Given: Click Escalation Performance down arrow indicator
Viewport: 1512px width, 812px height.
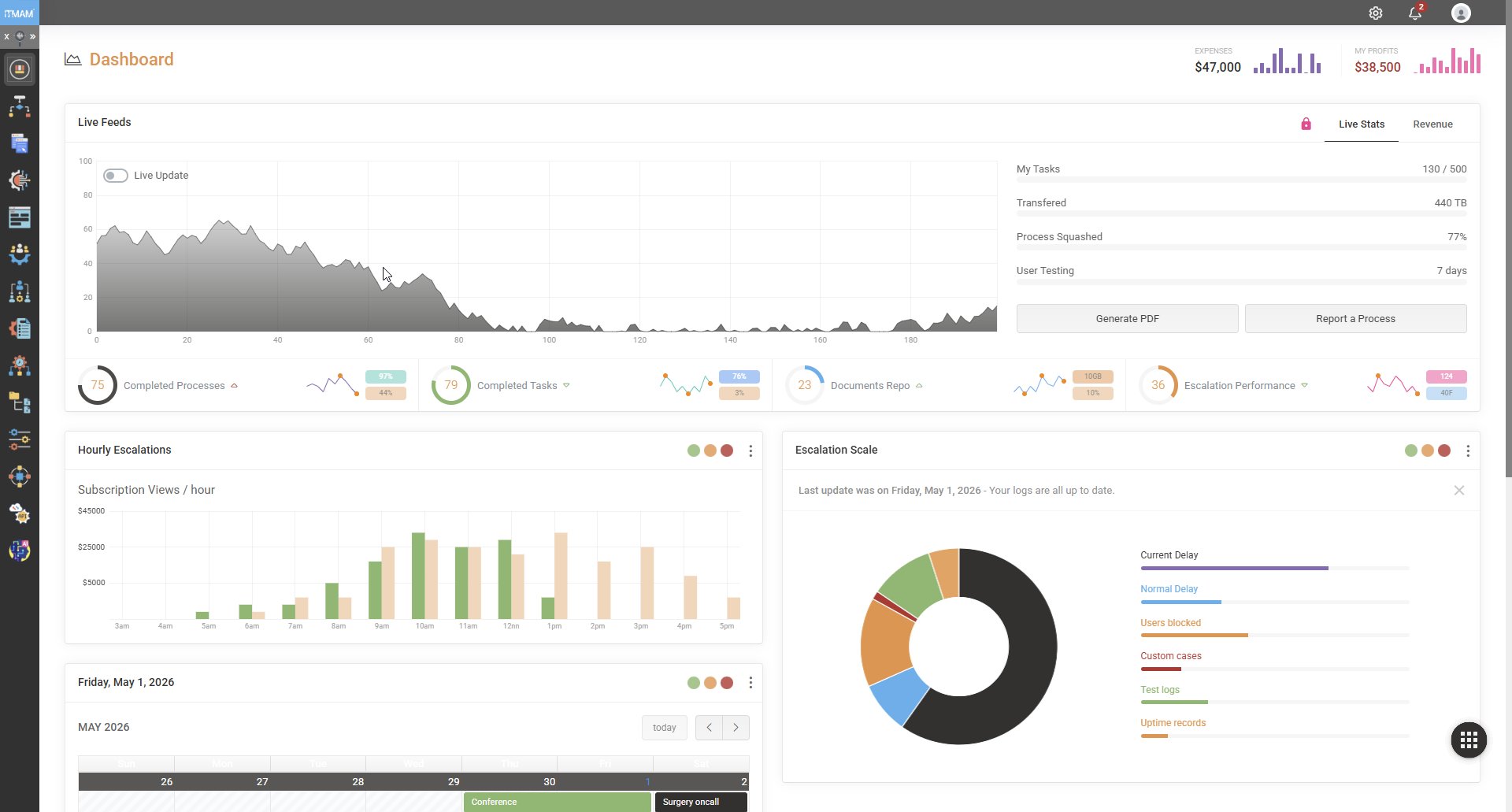Looking at the screenshot, I should 1304,386.
